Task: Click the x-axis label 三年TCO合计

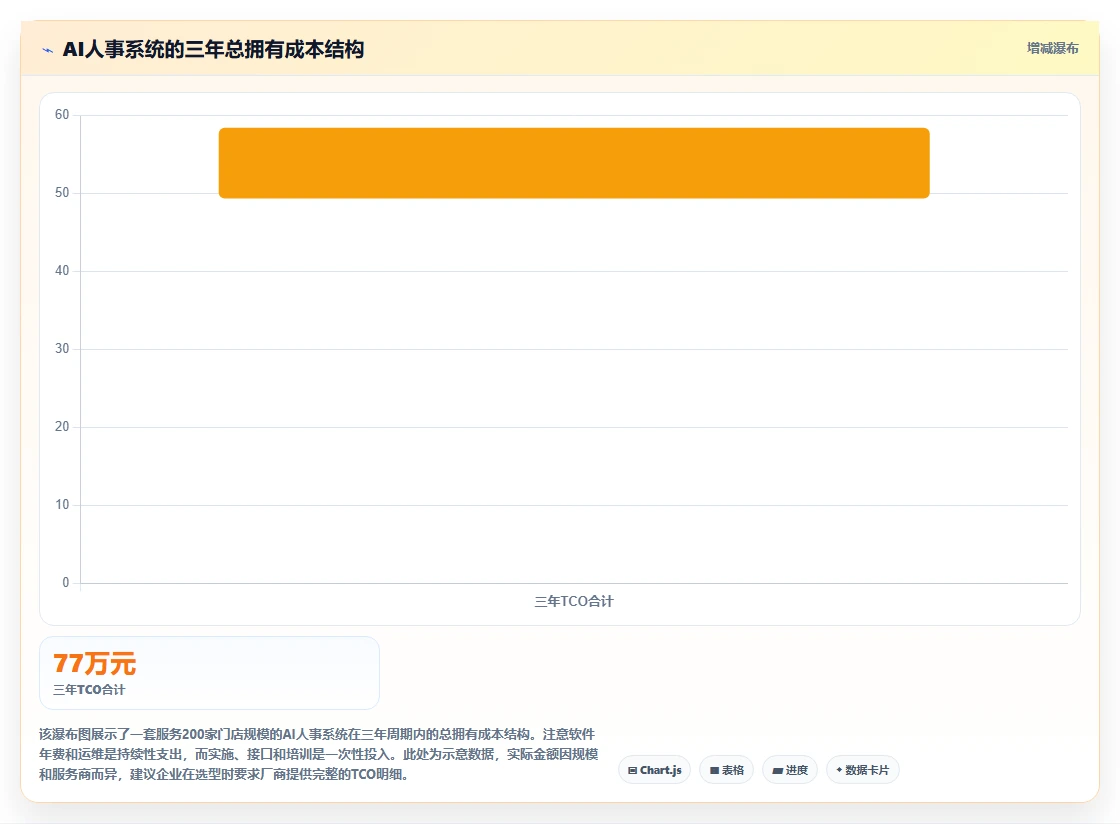Action: pyautogui.click(x=574, y=601)
